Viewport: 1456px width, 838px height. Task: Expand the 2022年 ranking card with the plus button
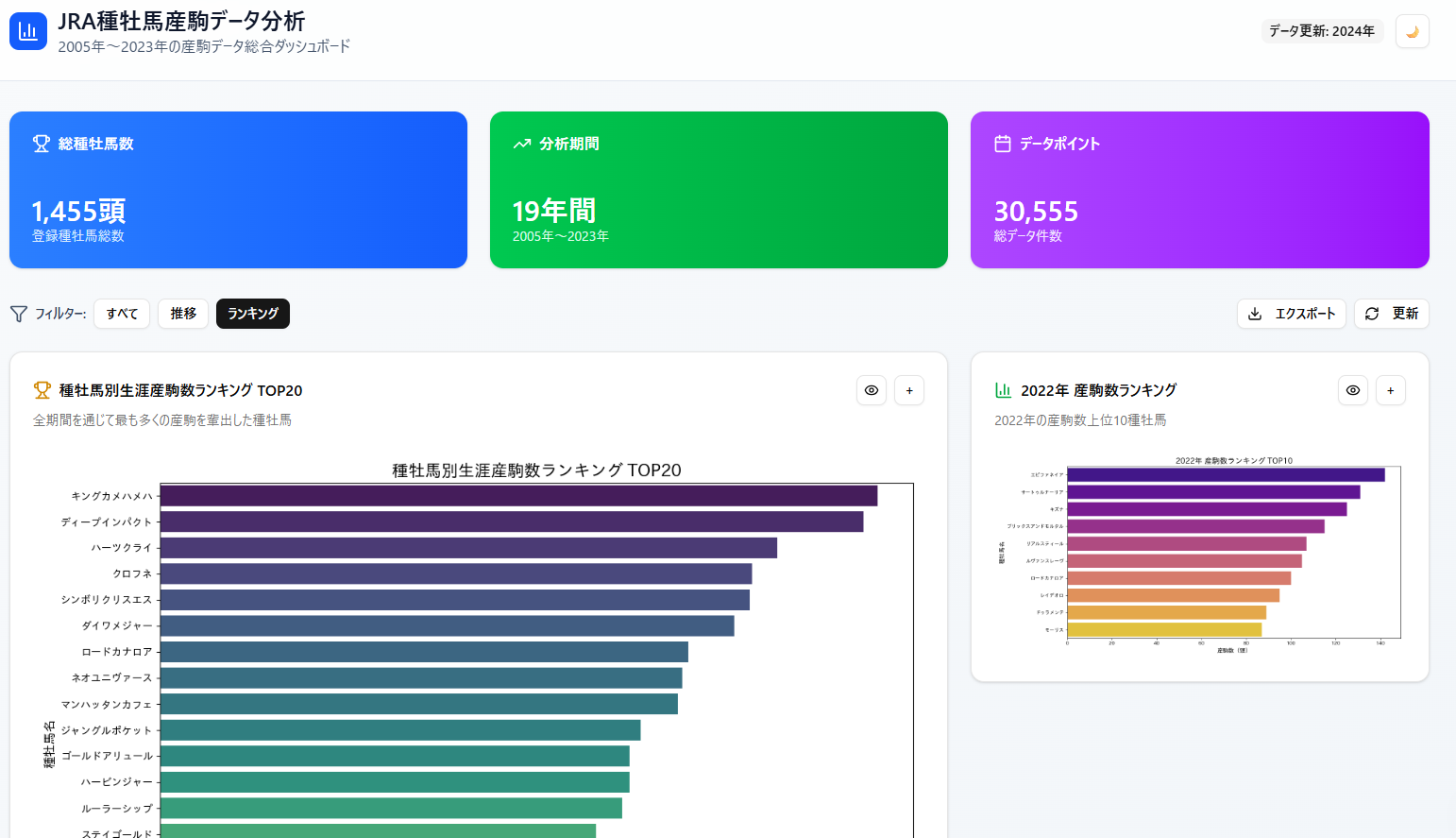1391,390
